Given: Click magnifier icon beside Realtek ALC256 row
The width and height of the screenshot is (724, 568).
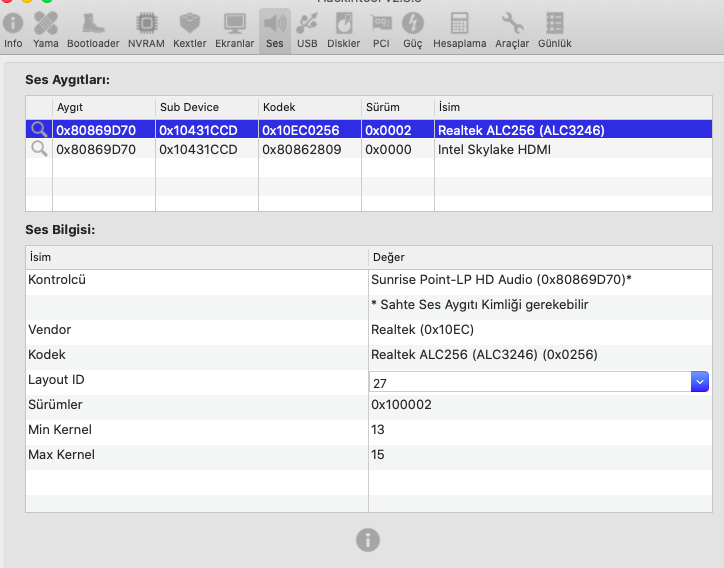Looking at the screenshot, I should (39, 130).
